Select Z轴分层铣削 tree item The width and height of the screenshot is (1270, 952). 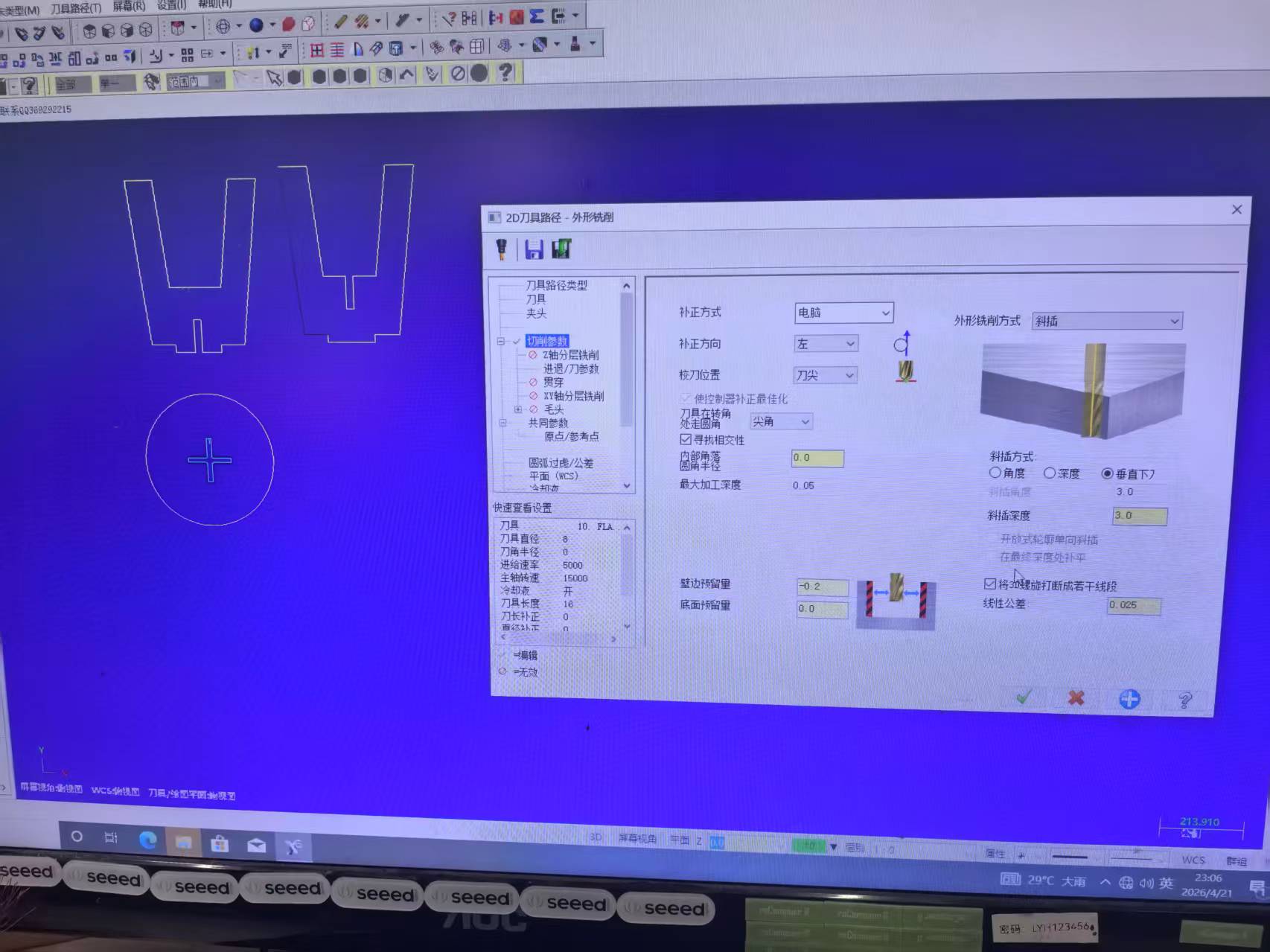(571, 355)
